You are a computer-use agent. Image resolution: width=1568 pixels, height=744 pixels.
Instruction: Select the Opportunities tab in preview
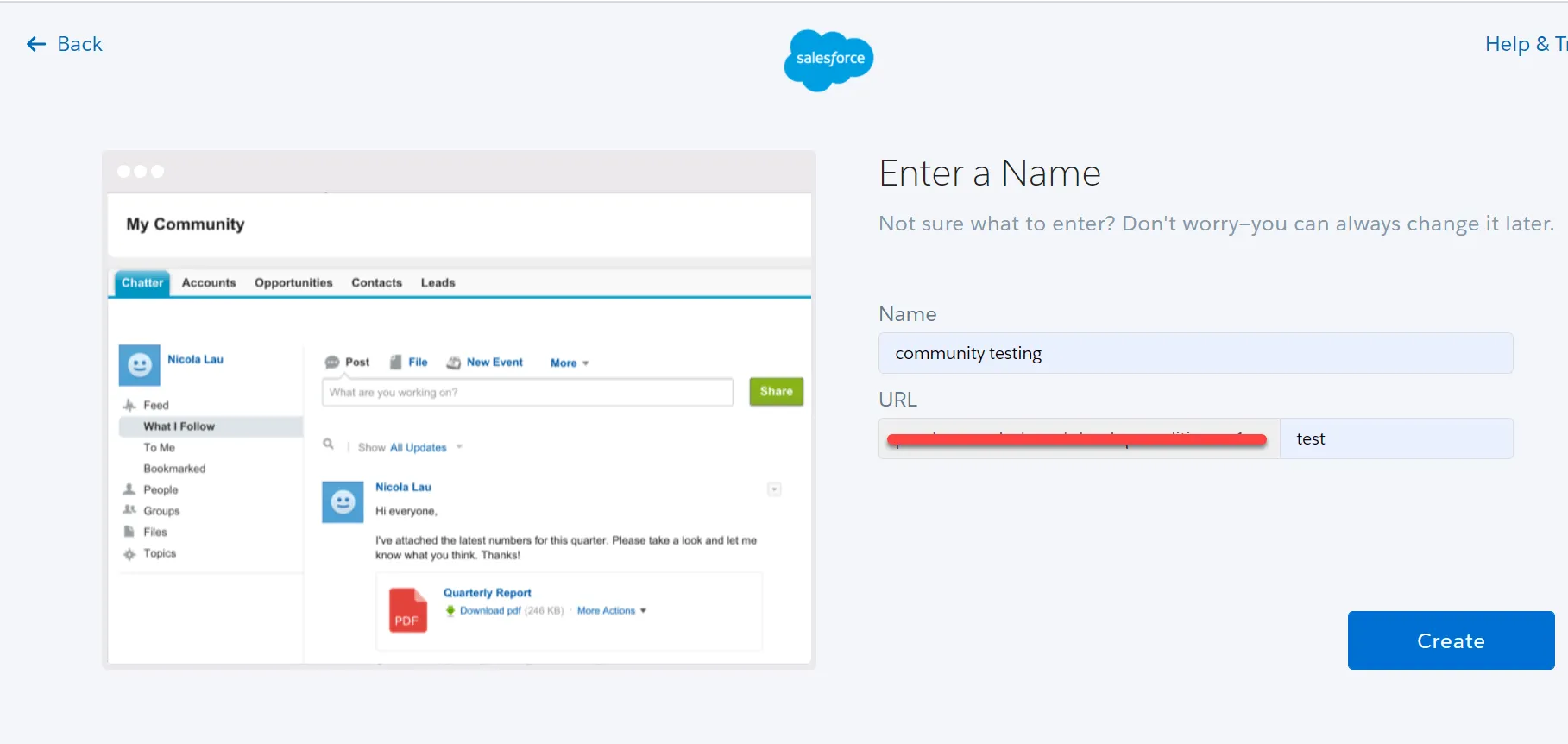[293, 282]
